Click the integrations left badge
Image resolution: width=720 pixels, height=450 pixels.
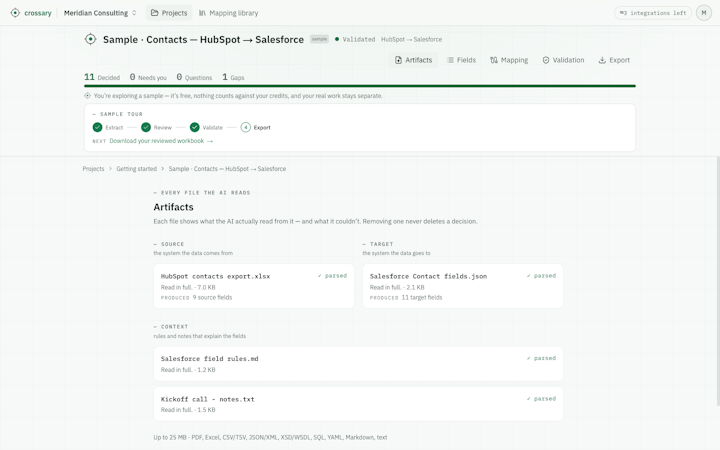(652, 13)
